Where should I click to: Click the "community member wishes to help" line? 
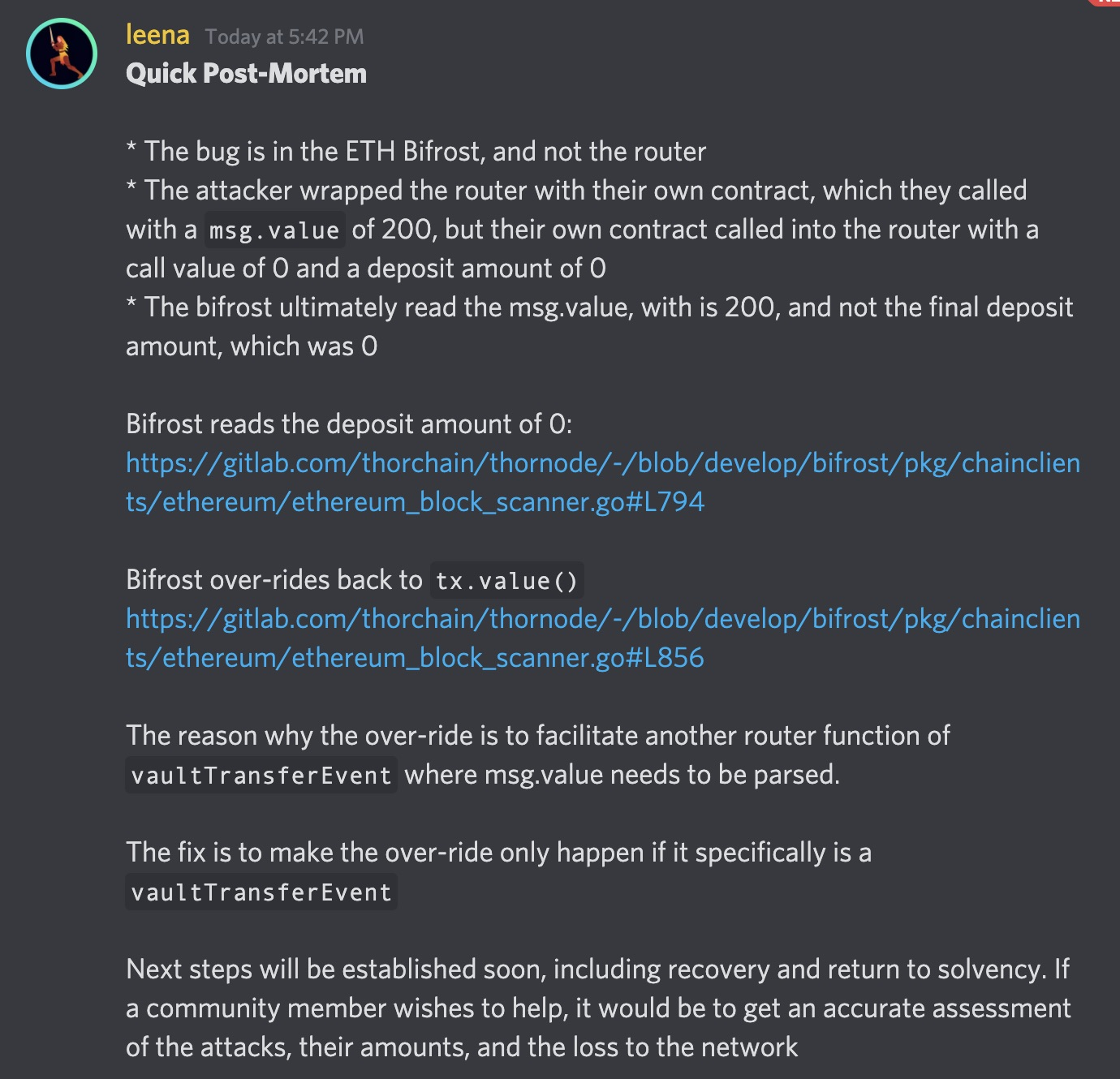(x=598, y=1008)
